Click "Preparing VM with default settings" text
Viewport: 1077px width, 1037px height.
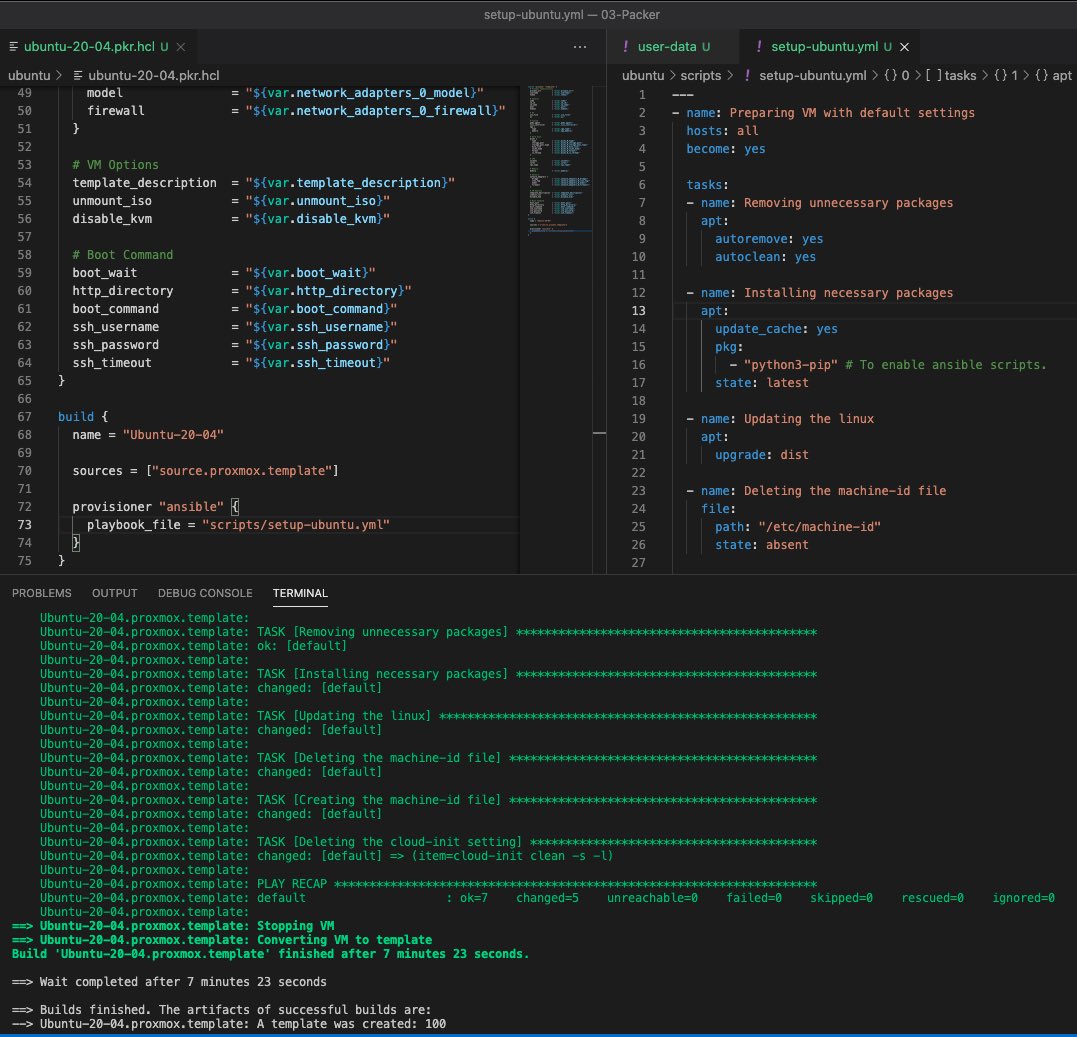click(x=852, y=113)
